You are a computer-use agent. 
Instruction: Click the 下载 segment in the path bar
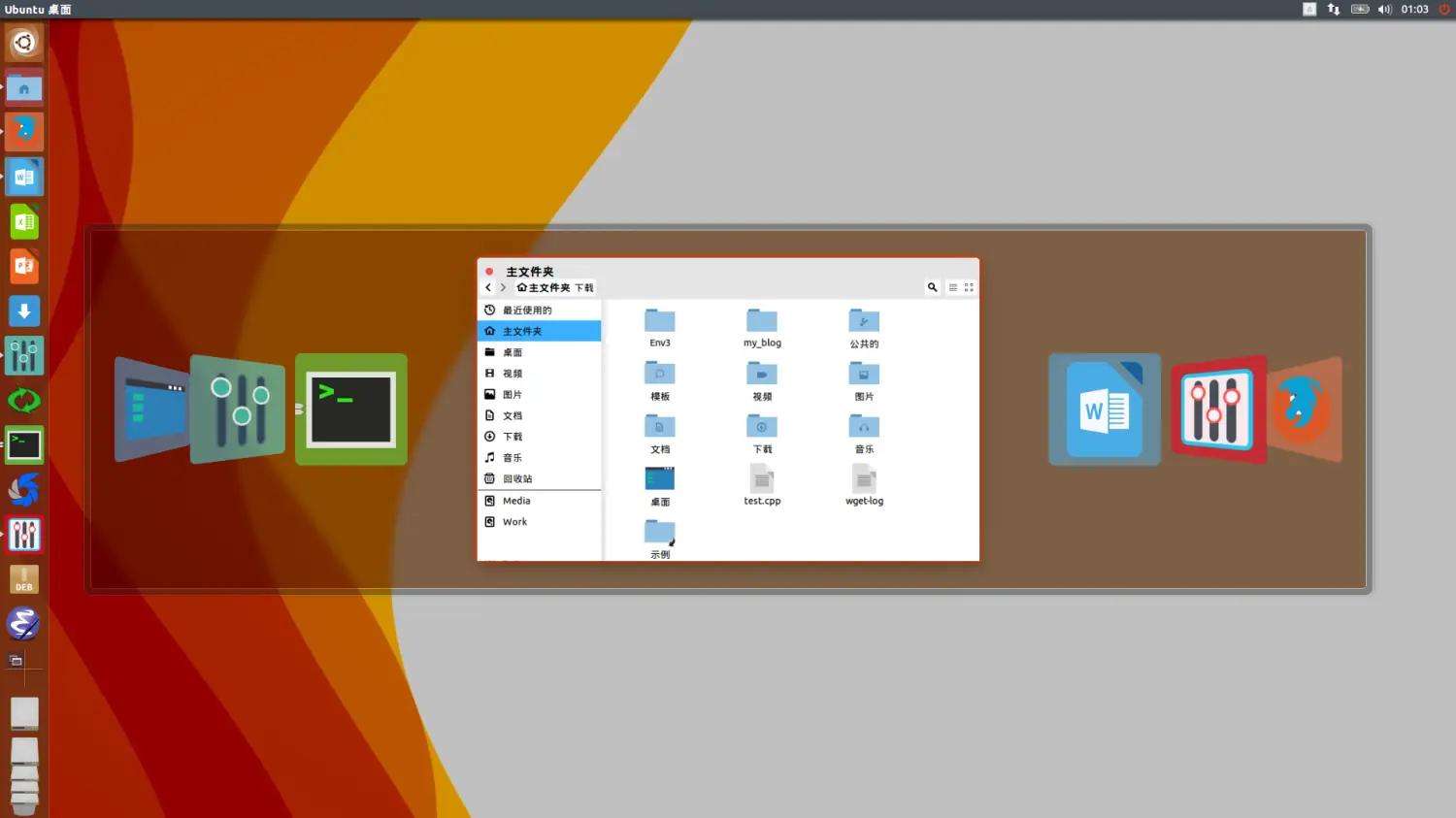583,288
